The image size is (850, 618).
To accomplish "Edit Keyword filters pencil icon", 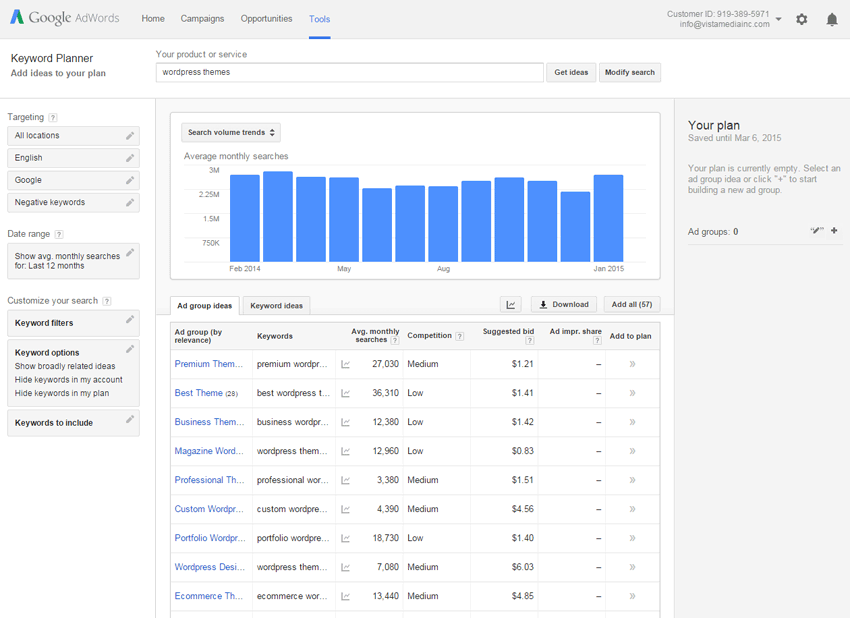I will click(130, 319).
